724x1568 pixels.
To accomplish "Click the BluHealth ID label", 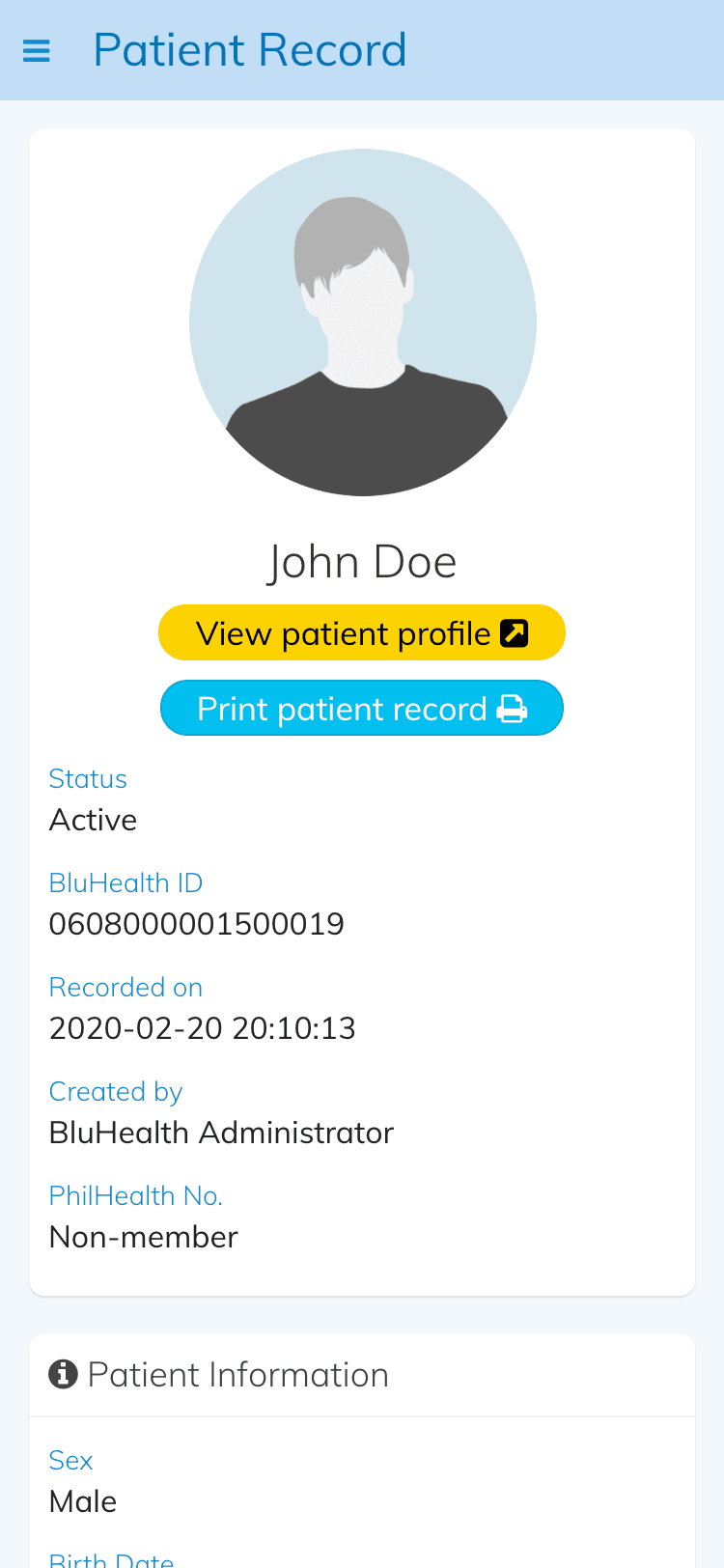I will tap(125, 883).
